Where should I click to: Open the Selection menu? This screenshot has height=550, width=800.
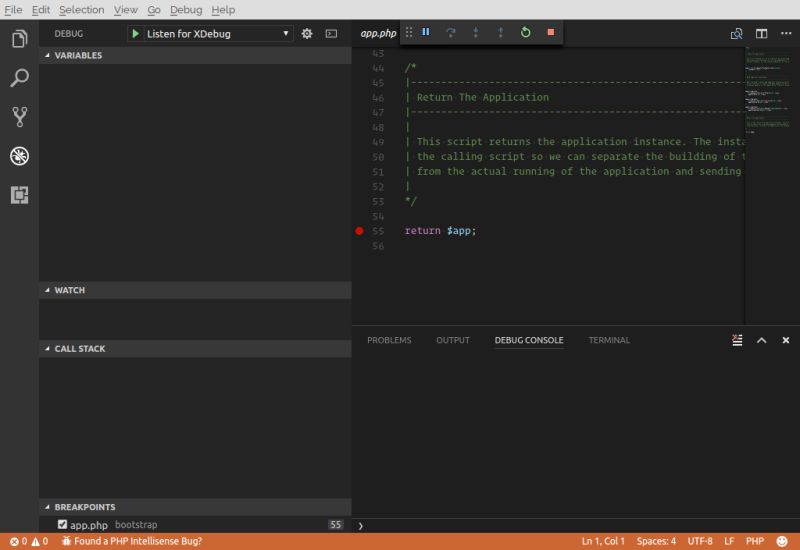click(x=82, y=10)
